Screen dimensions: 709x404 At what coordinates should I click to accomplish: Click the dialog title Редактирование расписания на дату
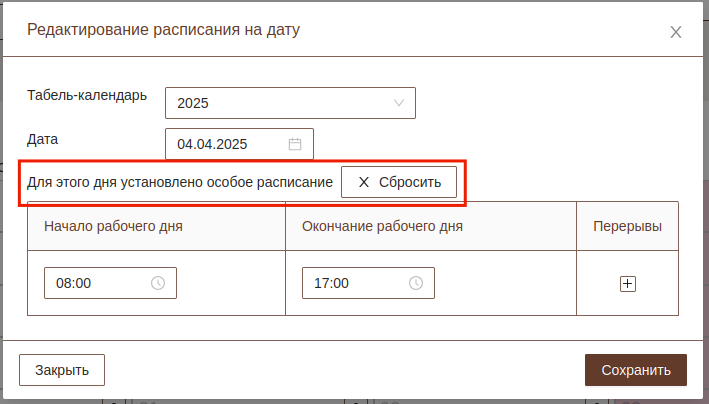click(x=163, y=30)
